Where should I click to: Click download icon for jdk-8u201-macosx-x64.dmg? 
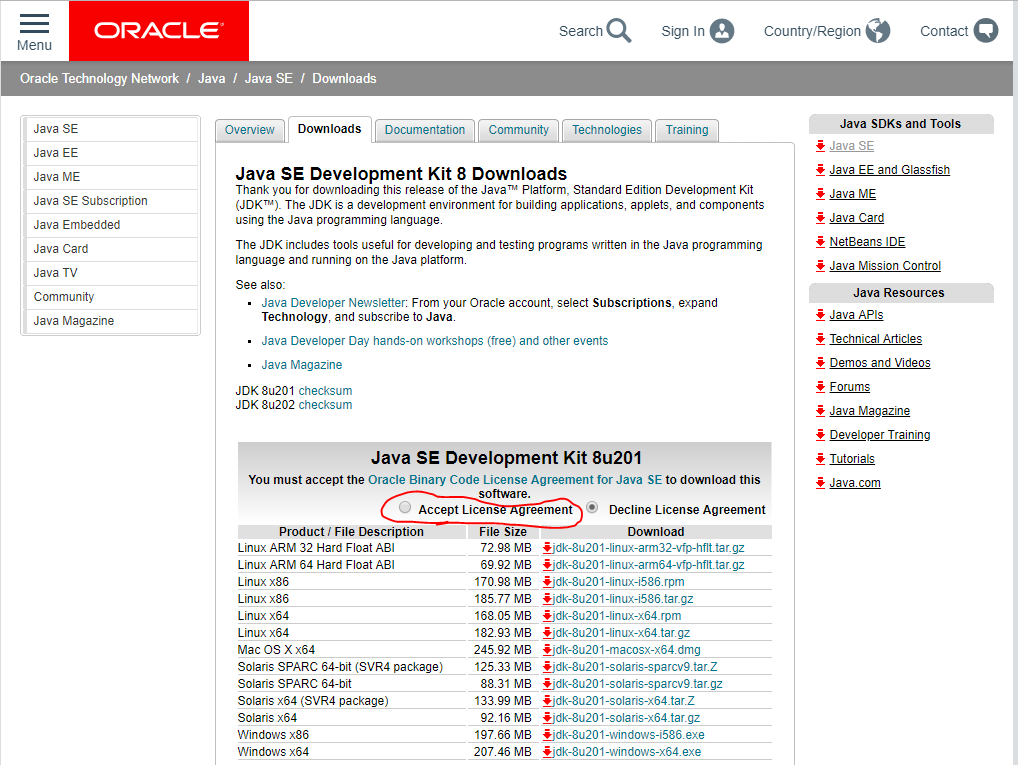547,650
